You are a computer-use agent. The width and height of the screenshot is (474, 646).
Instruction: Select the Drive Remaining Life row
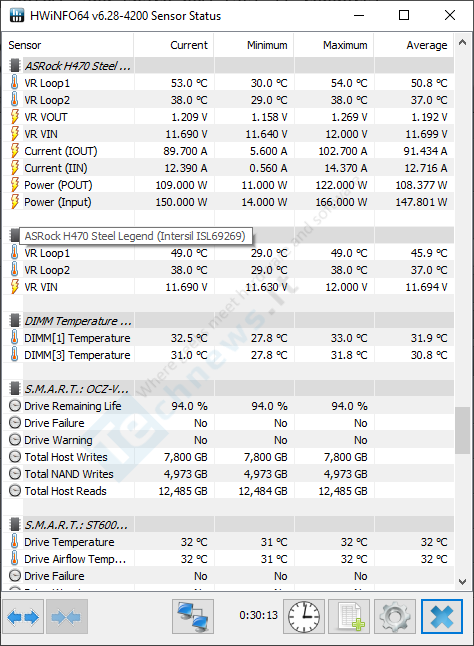click(229, 406)
